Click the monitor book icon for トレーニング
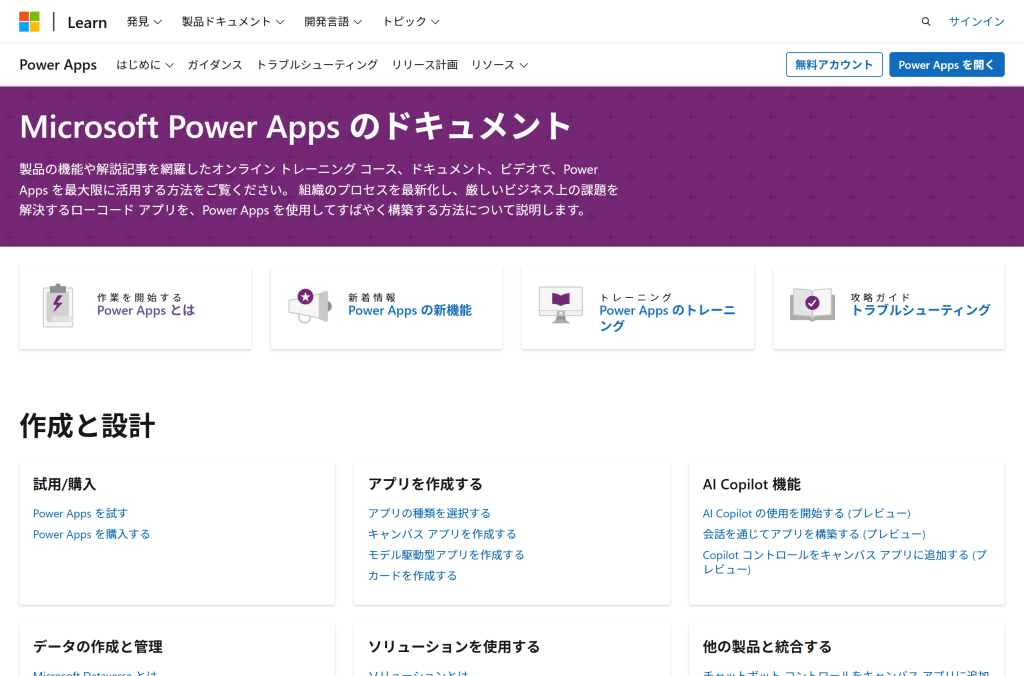 click(560, 305)
